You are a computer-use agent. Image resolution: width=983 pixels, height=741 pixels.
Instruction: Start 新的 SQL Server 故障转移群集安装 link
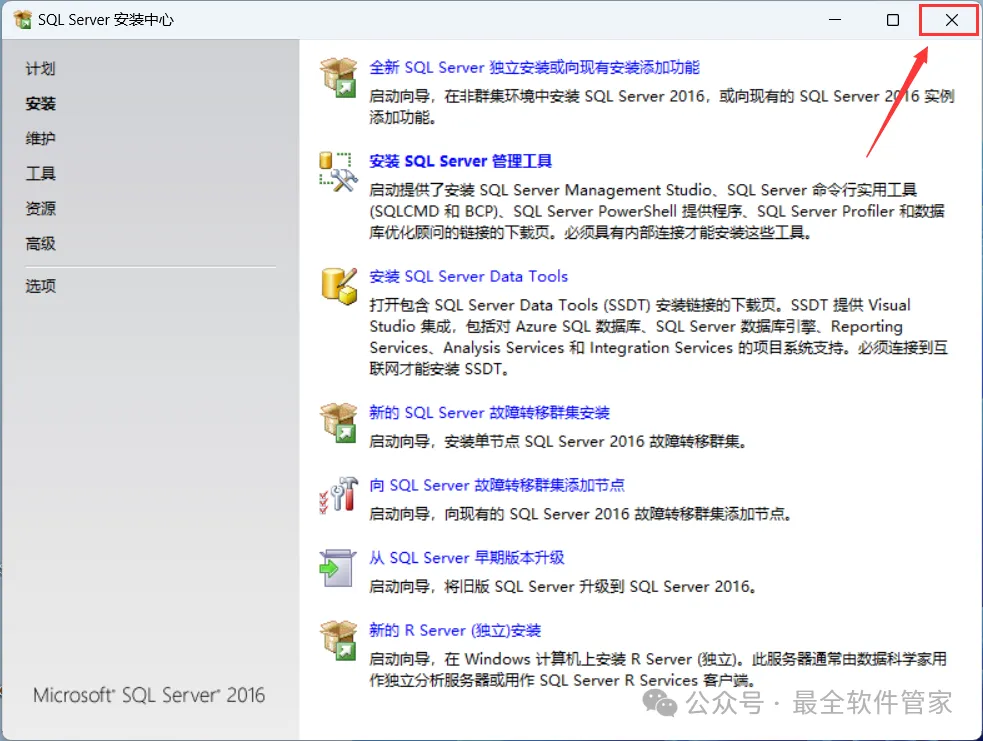tap(489, 413)
